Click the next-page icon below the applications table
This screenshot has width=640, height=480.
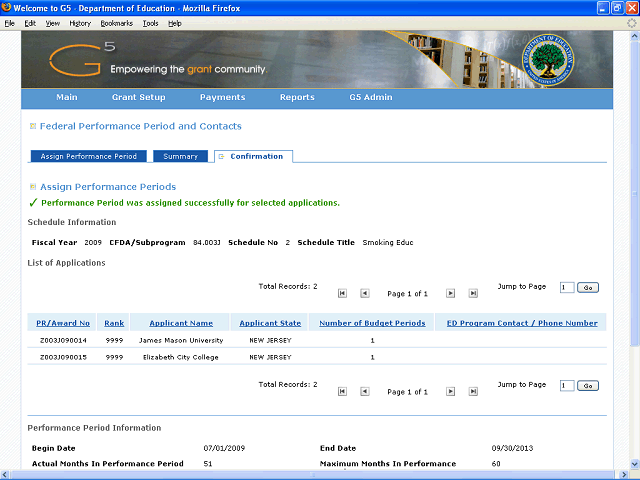(x=450, y=391)
